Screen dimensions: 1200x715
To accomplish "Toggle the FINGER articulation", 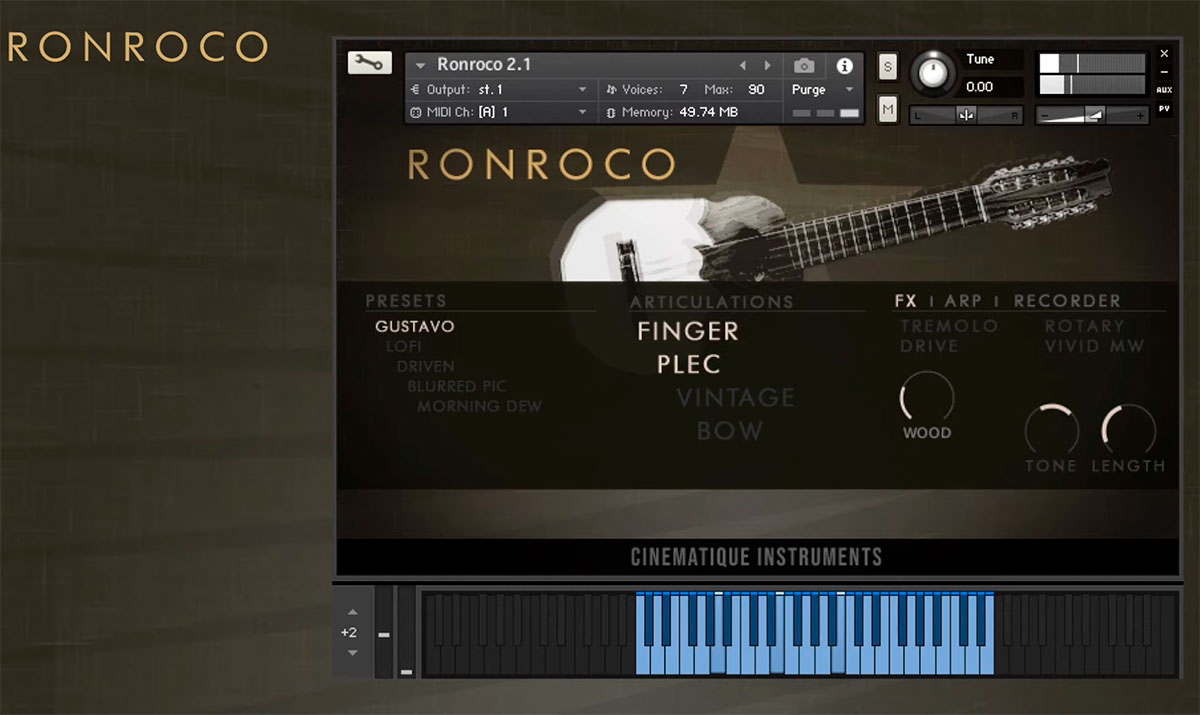I will [x=688, y=330].
